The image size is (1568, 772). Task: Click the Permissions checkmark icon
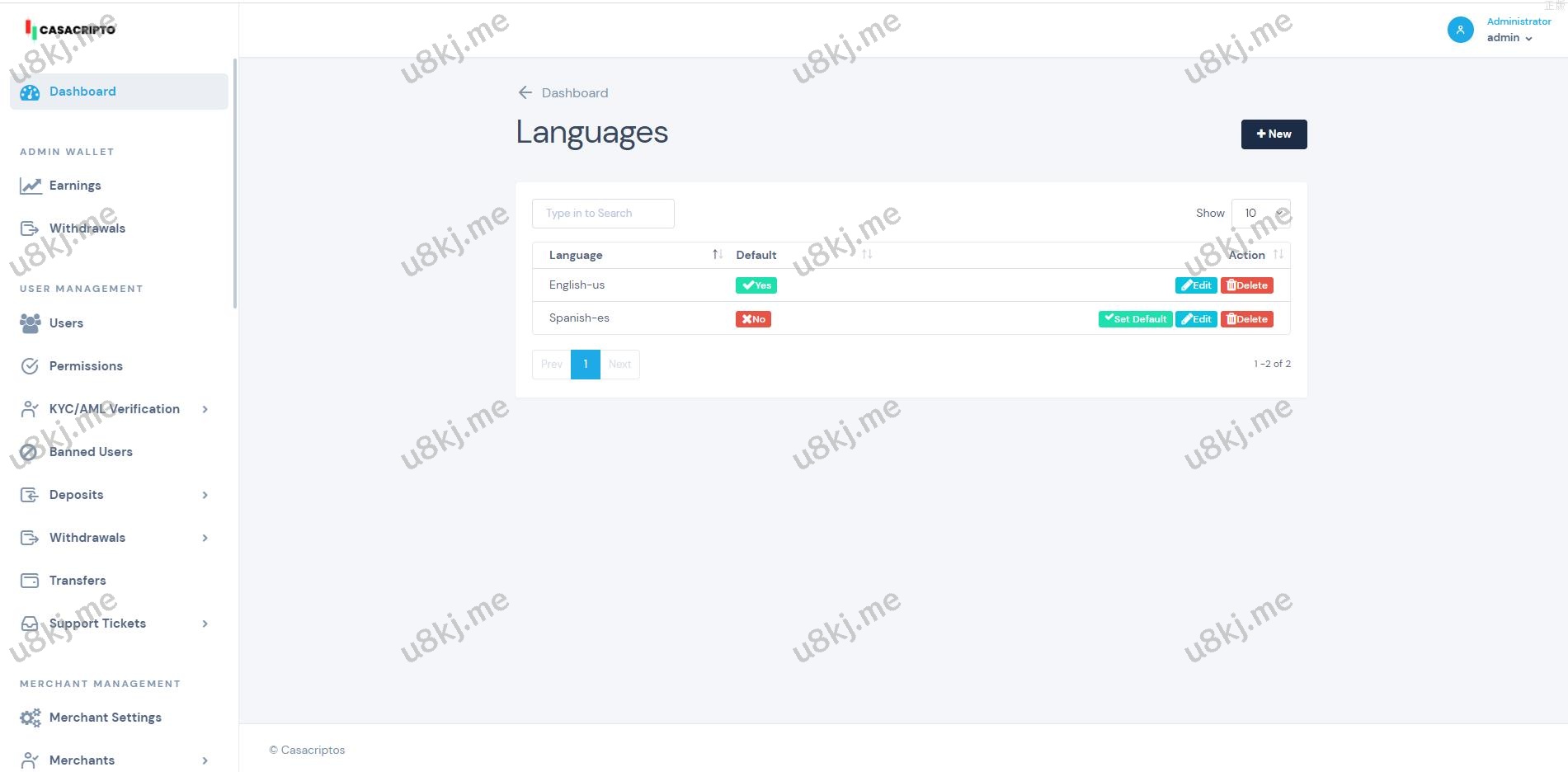[x=30, y=366]
